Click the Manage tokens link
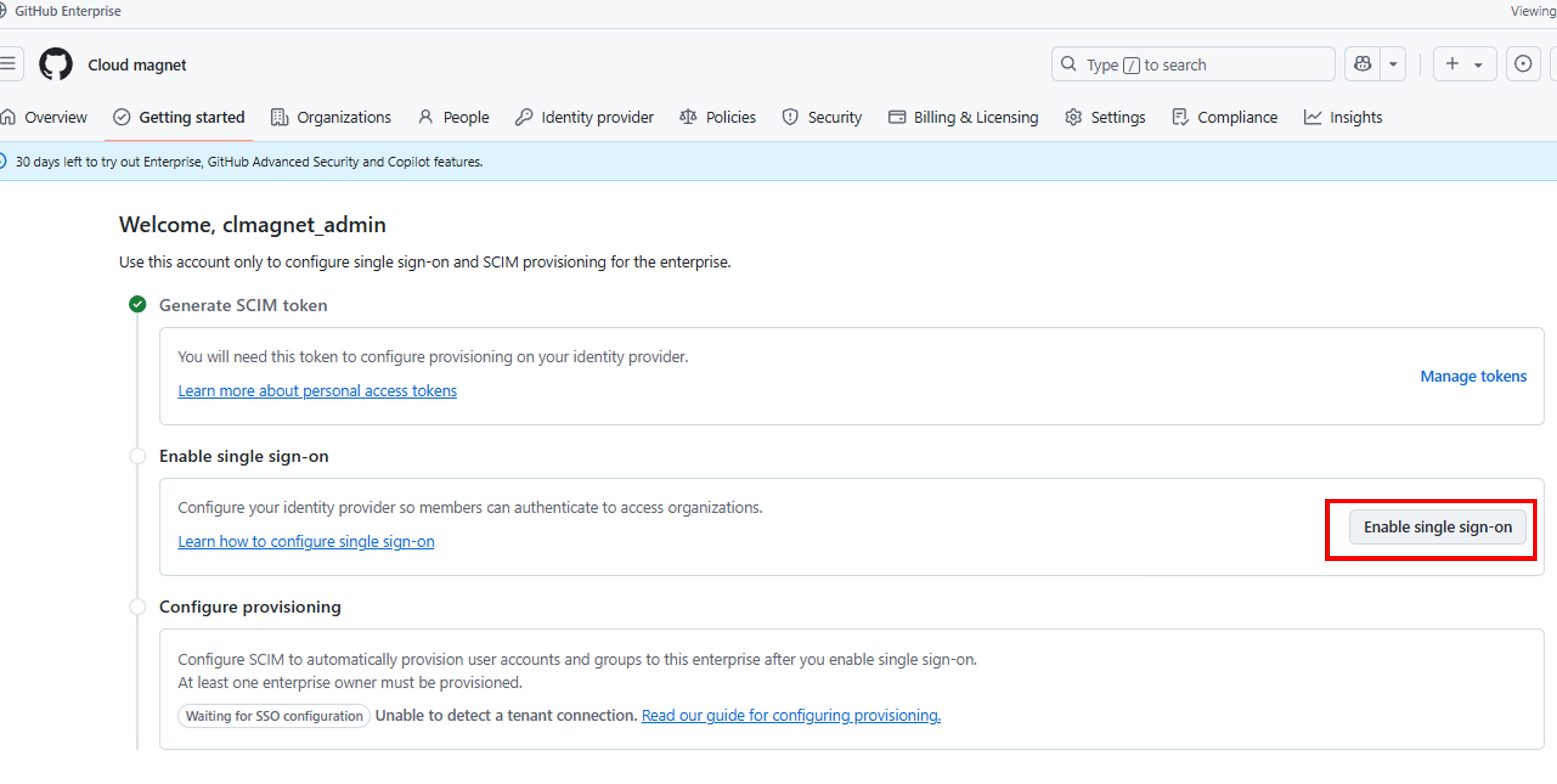Screen dimensions: 1557x784 [x=1473, y=376]
